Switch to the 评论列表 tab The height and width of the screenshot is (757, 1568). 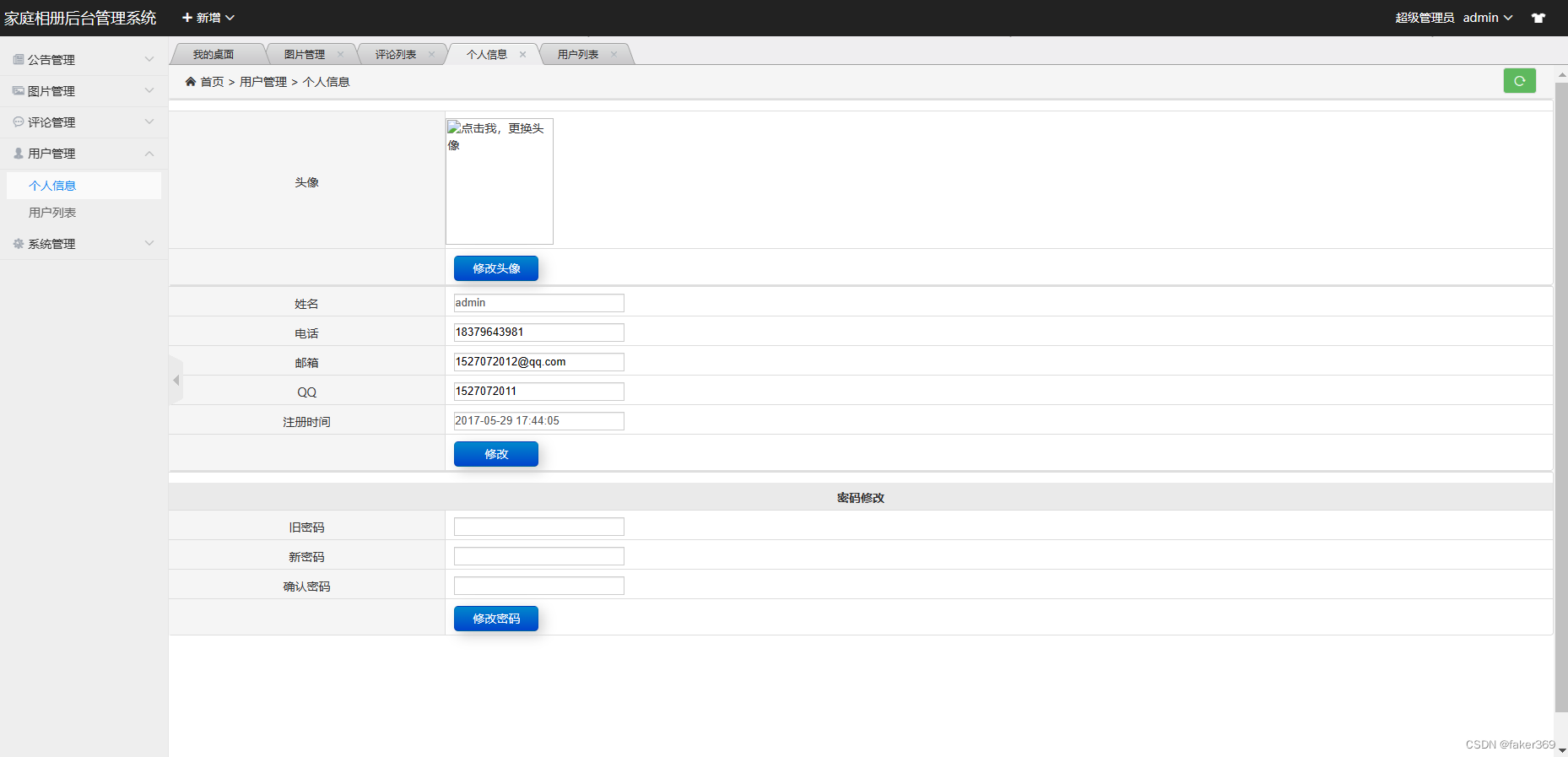click(396, 54)
